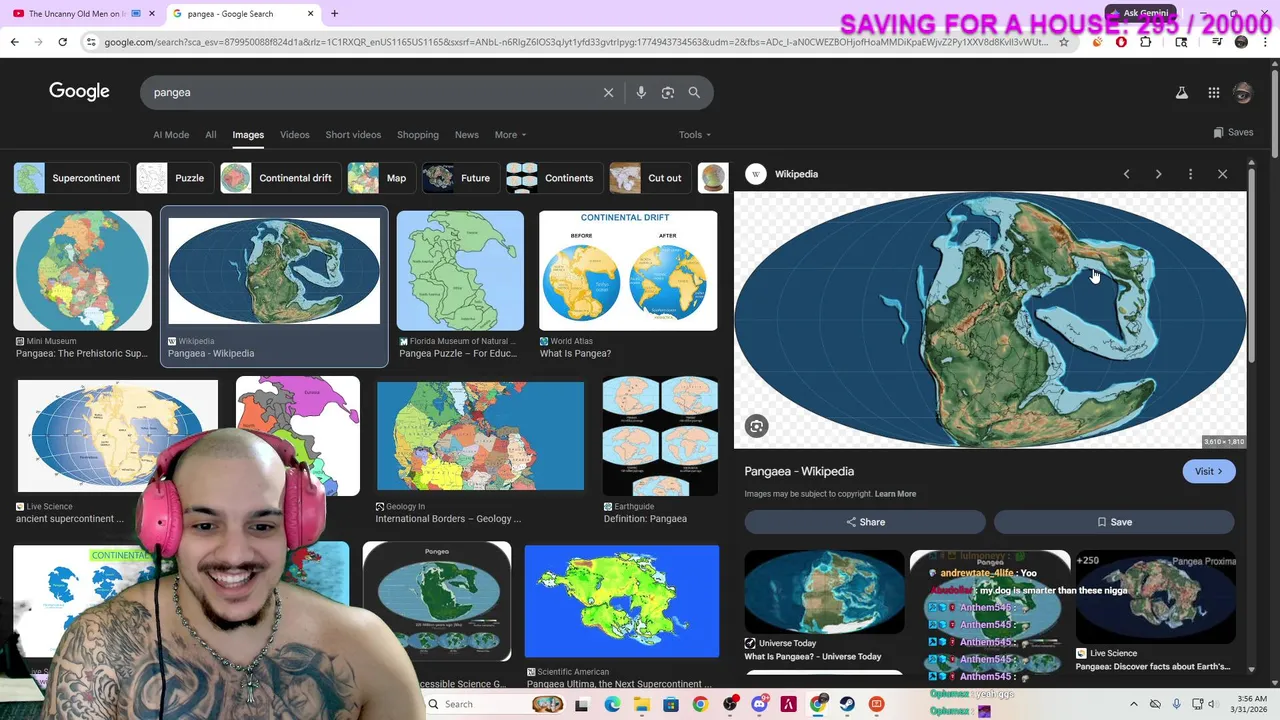
Task: Open Scientific American Pangaea Ultima image
Action: (621, 601)
